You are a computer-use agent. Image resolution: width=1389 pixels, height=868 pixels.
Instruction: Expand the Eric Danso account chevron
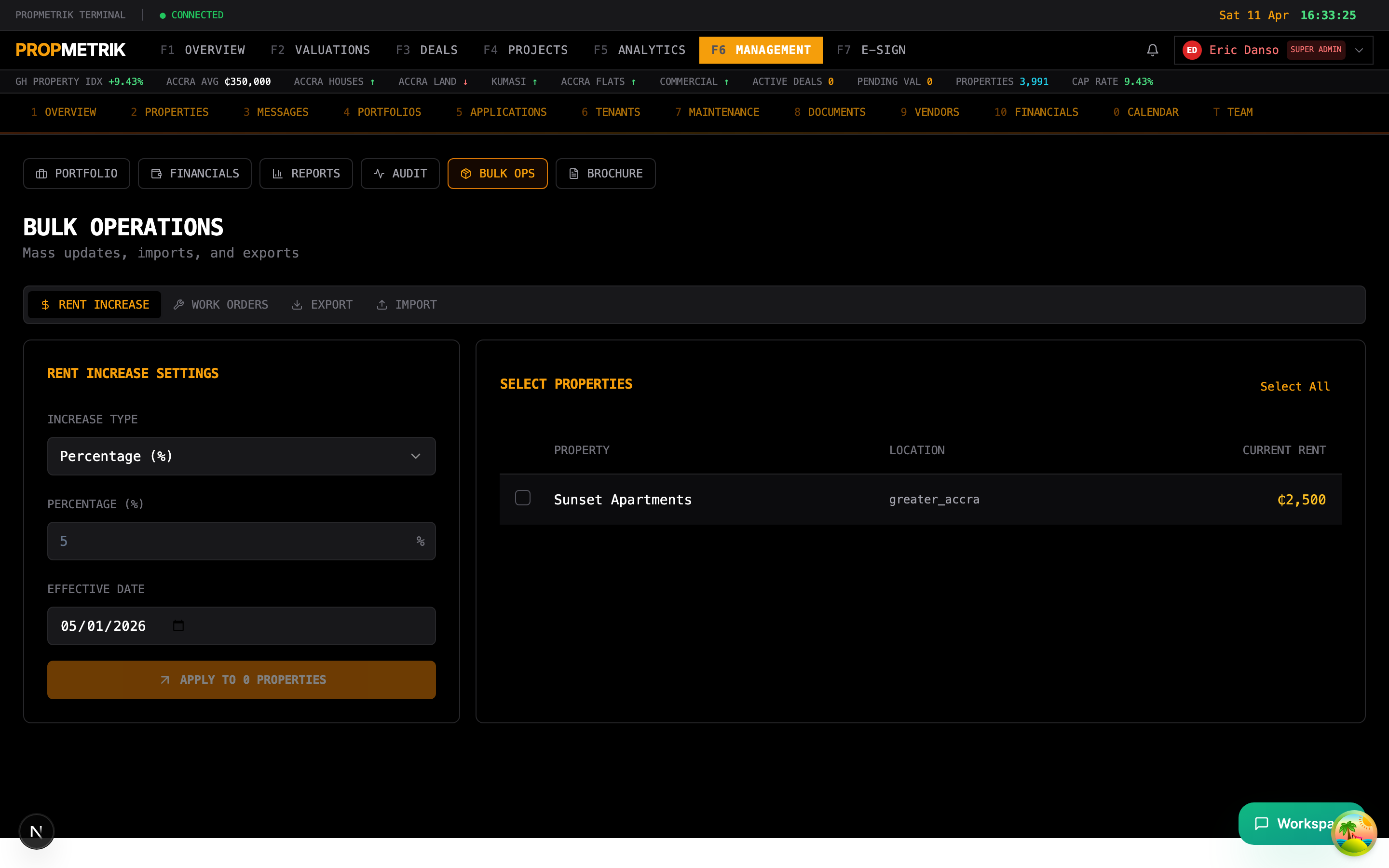1359,50
